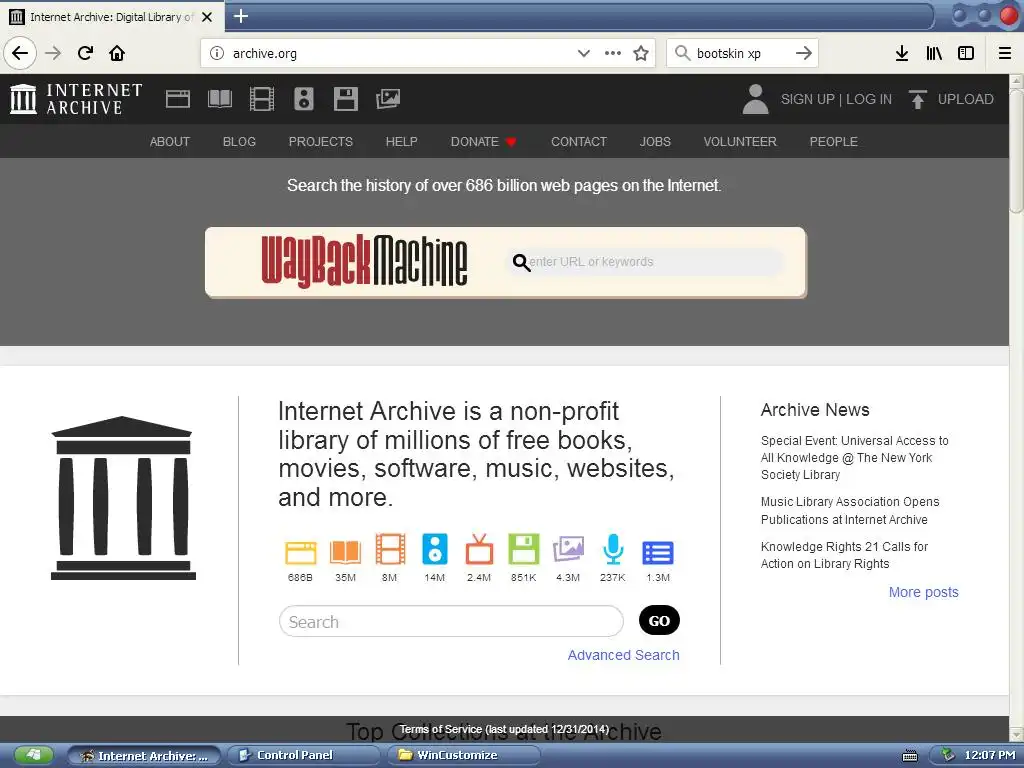Viewport: 1024px width, 768px height.
Task: Click the WayBack Machine logo
Action: pos(364,261)
